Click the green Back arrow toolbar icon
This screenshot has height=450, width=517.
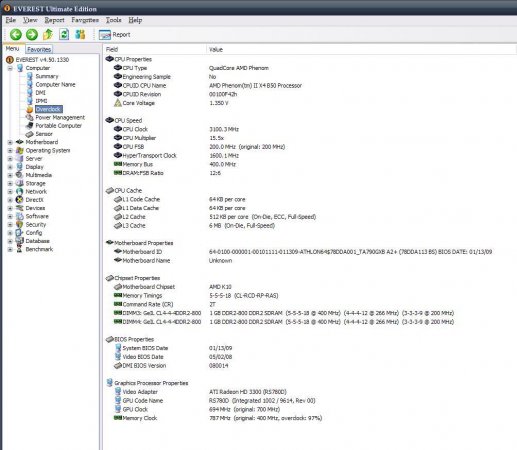click(16, 34)
